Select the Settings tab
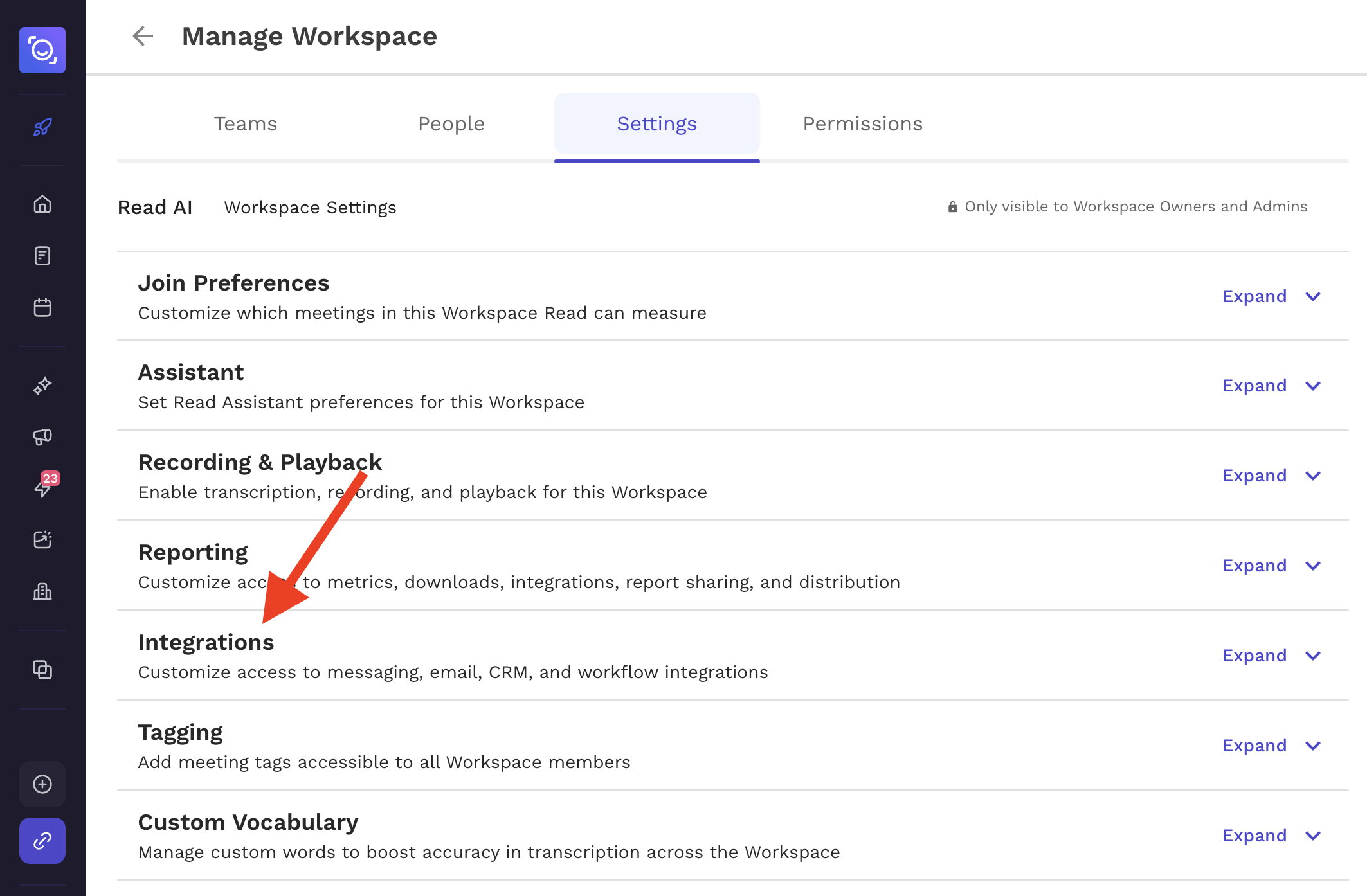Screen dimensions: 1367x896 click(x=657, y=123)
